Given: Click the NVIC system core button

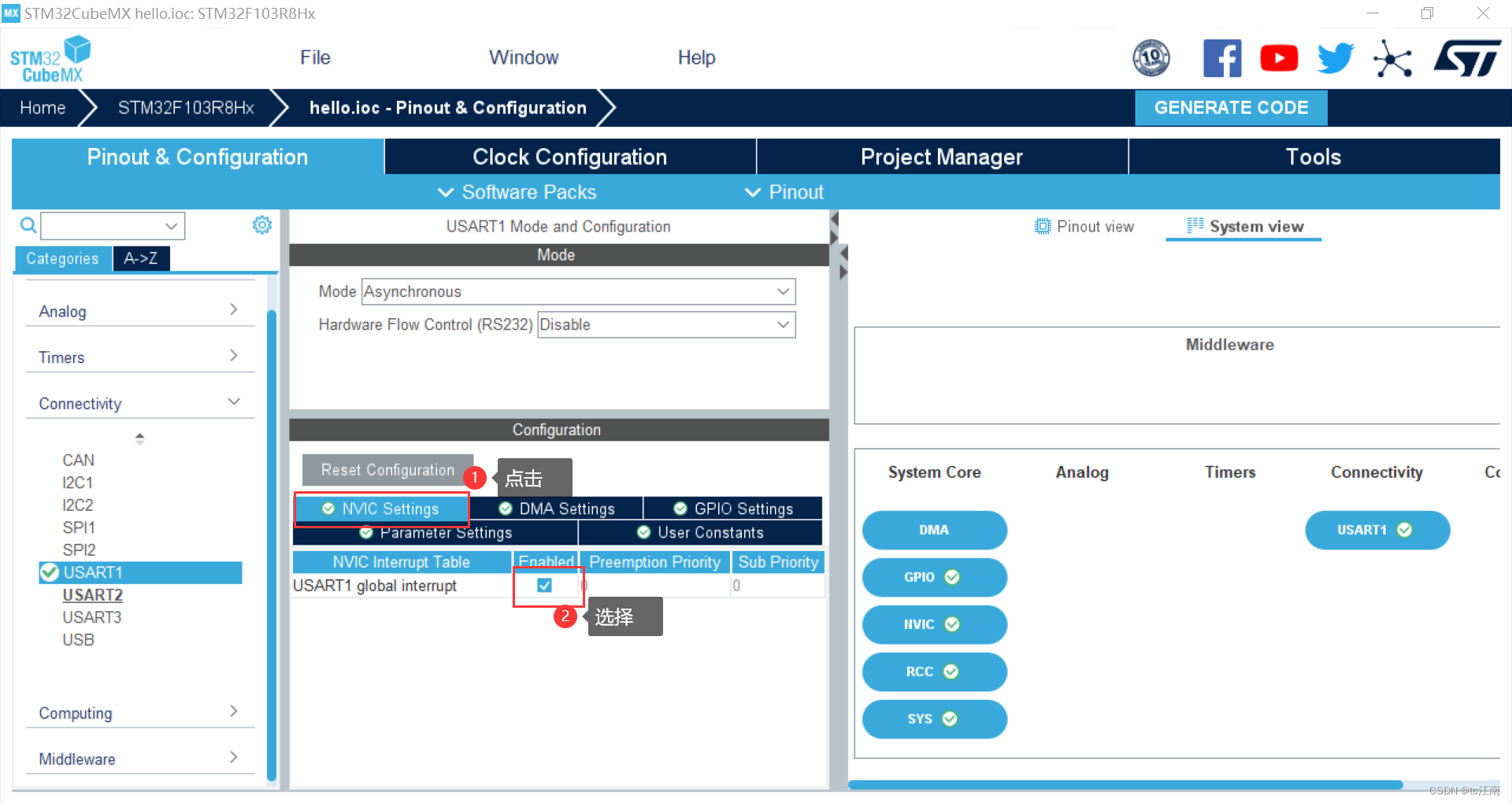Looking at the screenshot, I should tap(934, 624).
